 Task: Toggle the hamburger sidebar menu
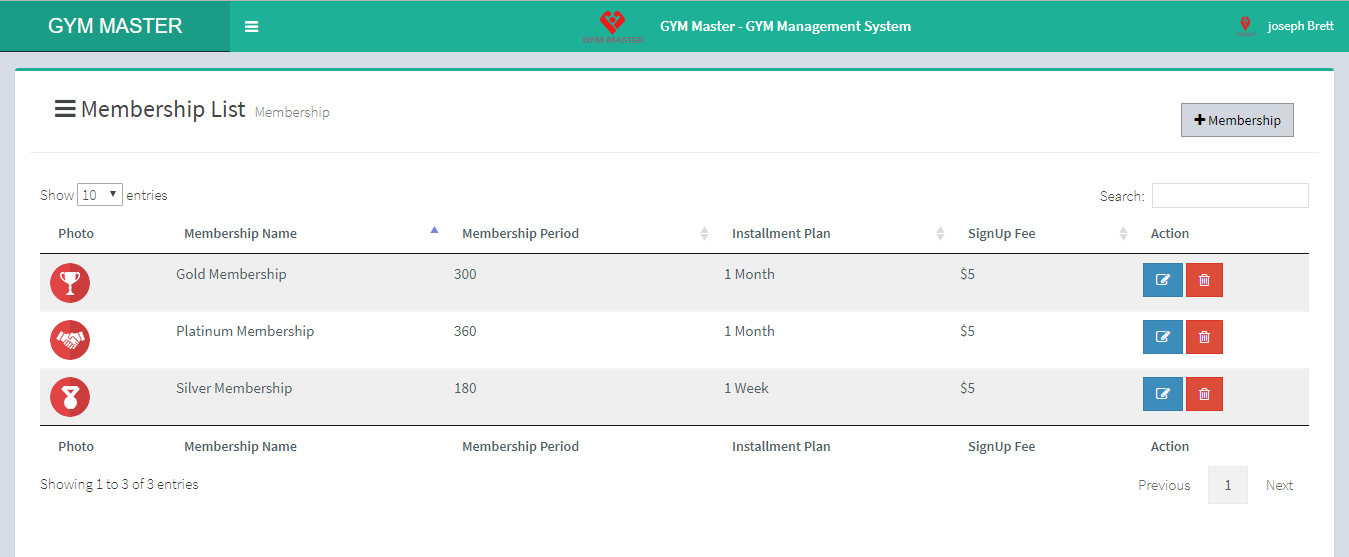point(252,27)
